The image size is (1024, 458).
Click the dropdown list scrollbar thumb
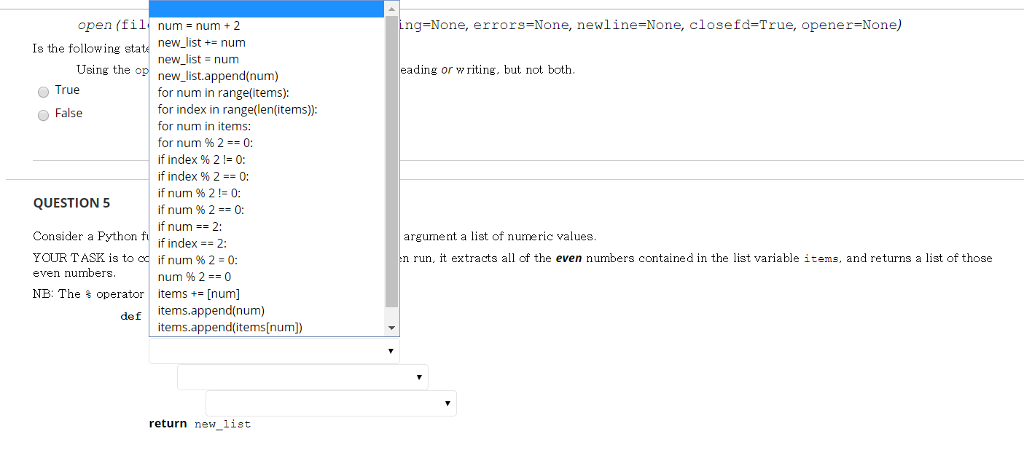pyautogui.click(x=392, y=161)
